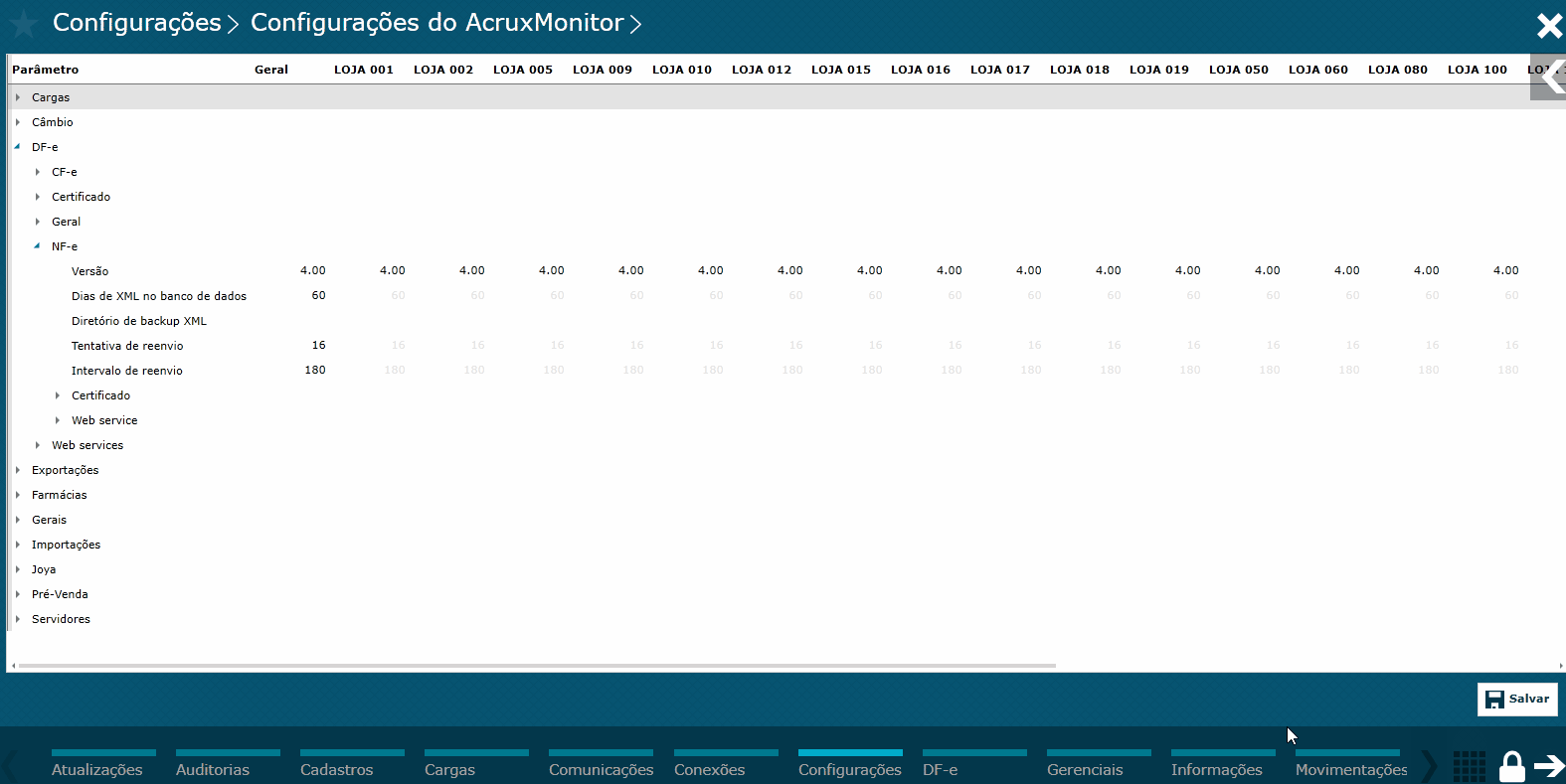Image resolution: width=1566 pixels, height=784 pixels.
Task: Switch to the Gerenciais tab
Action: [1099, 765]
